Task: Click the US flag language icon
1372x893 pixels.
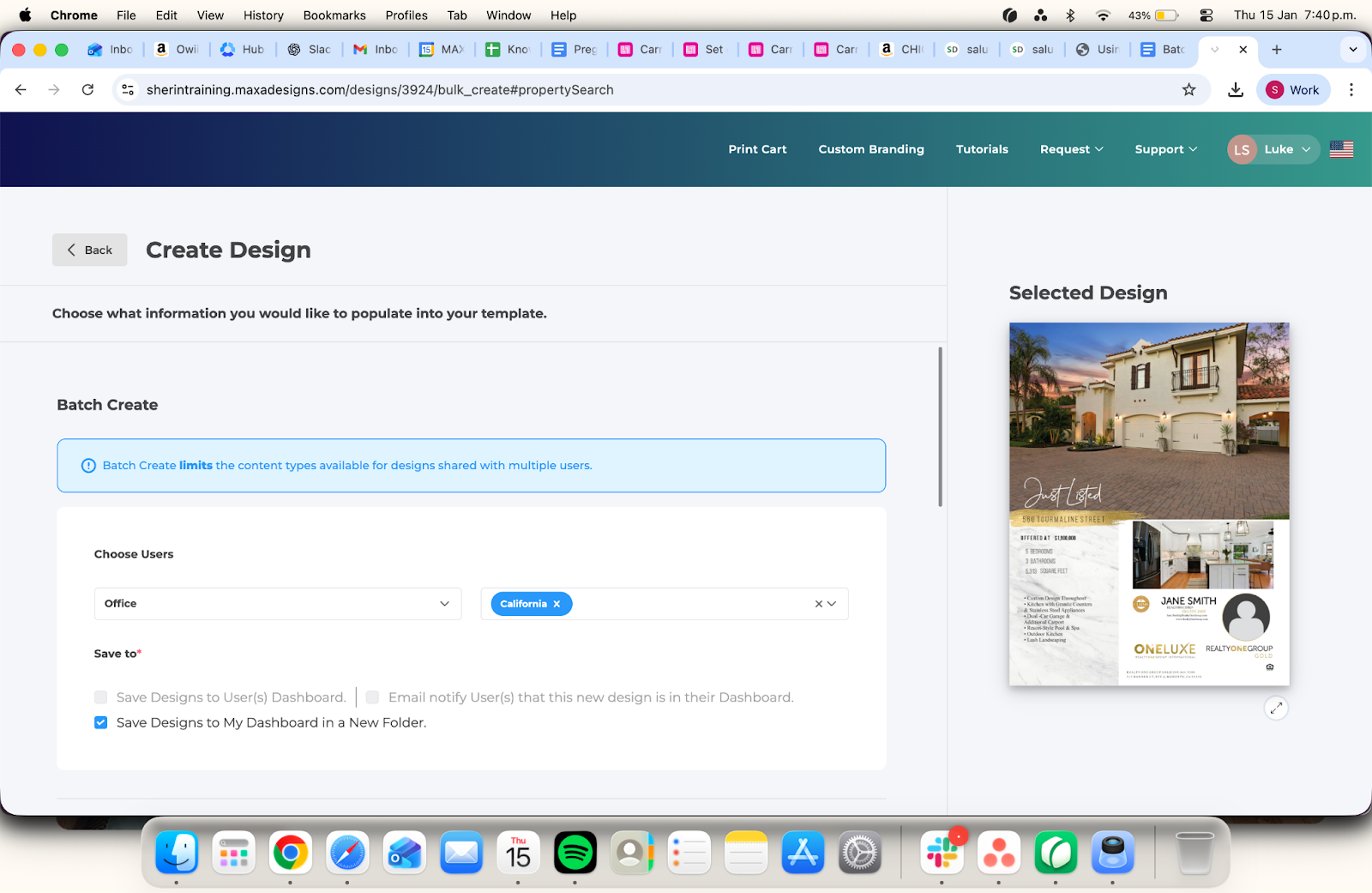Action: pyautogui.click(x=1341, y=149)
